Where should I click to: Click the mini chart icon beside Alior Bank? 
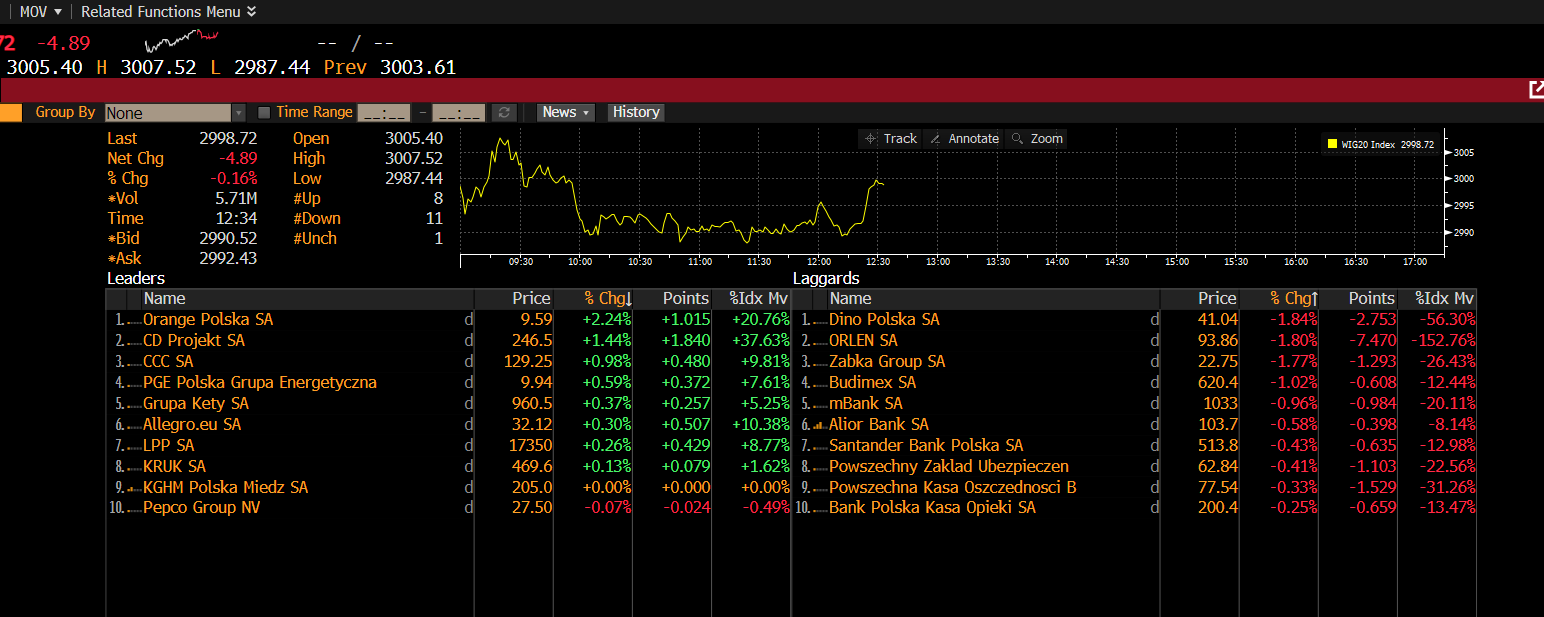pyautogui.click(x=818, y=425)
